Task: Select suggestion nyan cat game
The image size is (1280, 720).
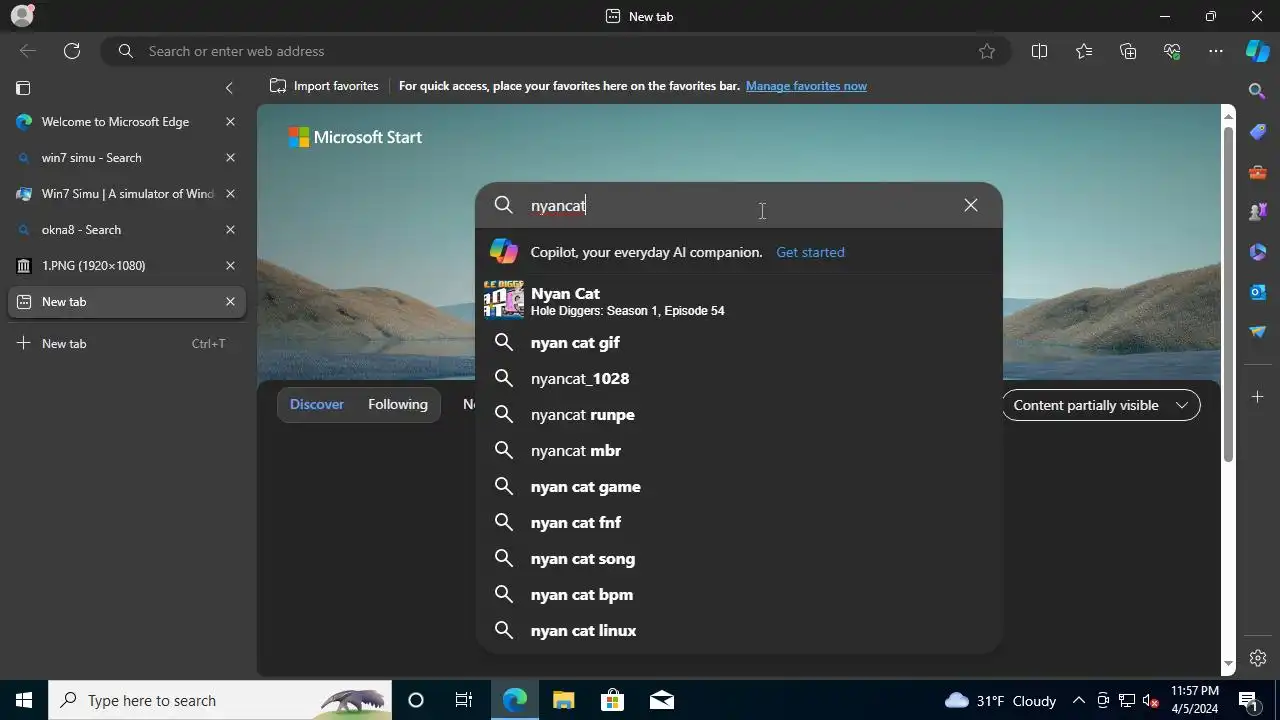Action: pyautogui.click(x=739, y=486)
